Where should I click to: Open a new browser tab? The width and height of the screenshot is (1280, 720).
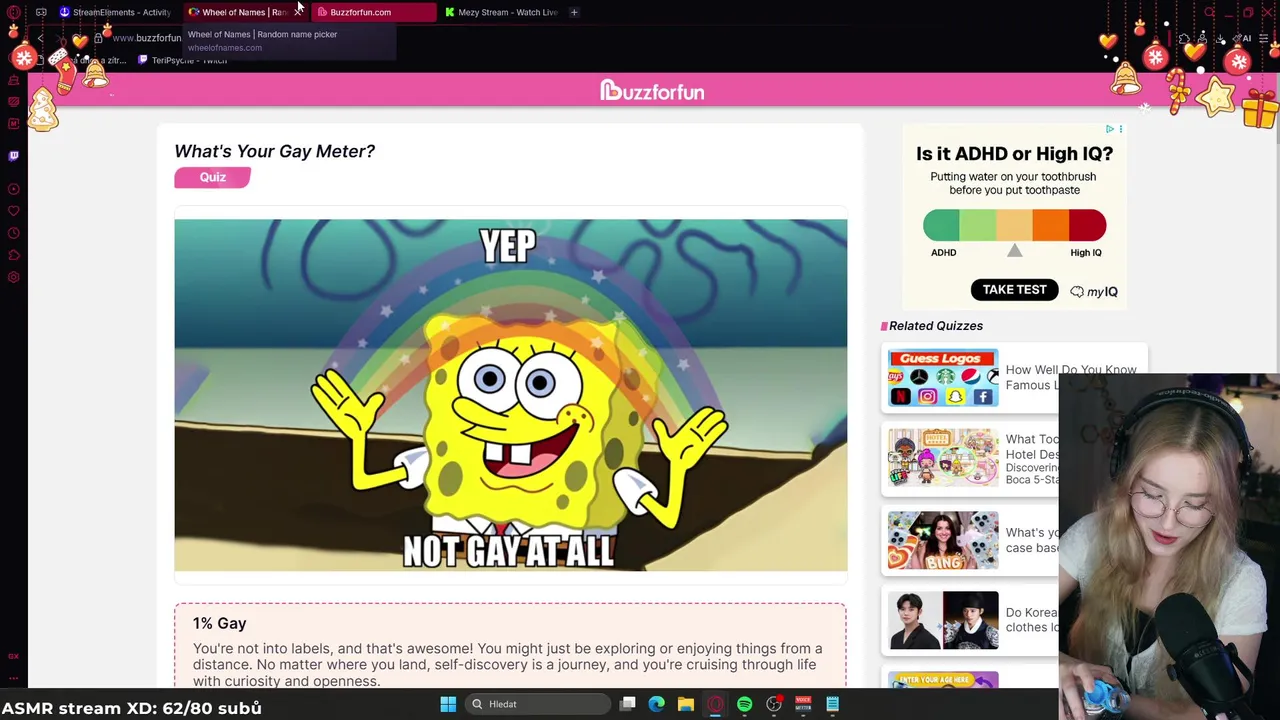(574, 12)
